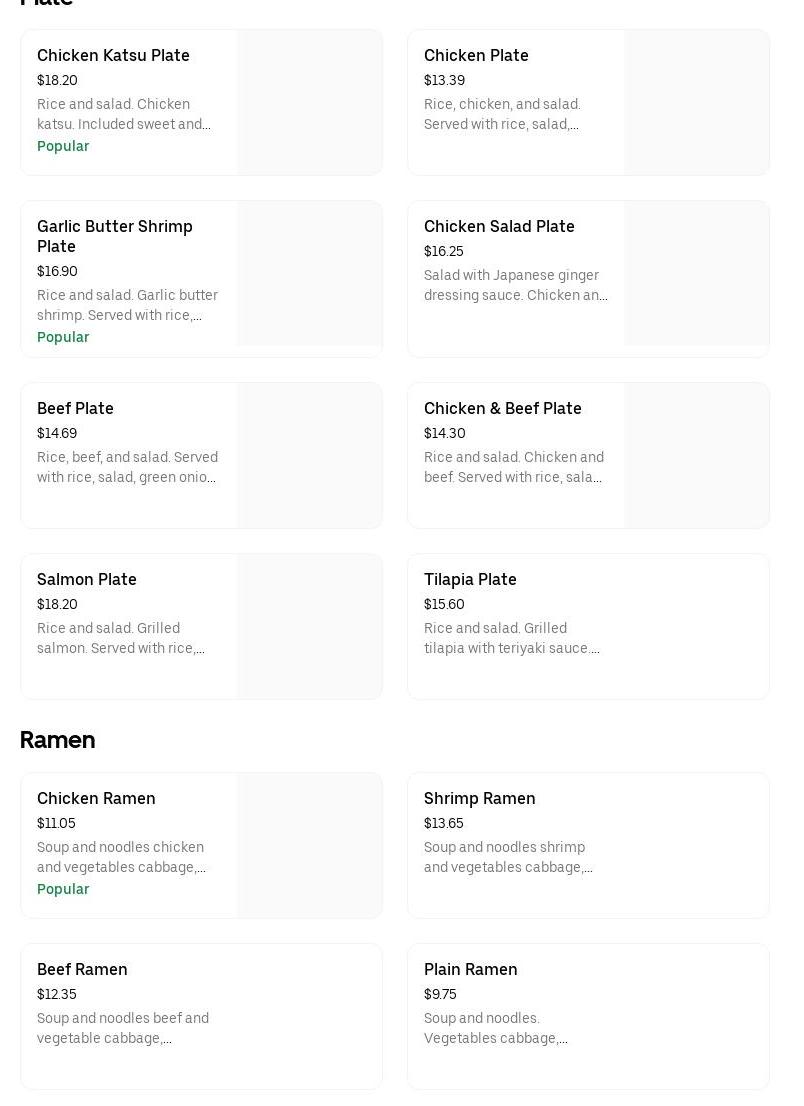Open the Tilapia Plate card

[x=470, y=580]
